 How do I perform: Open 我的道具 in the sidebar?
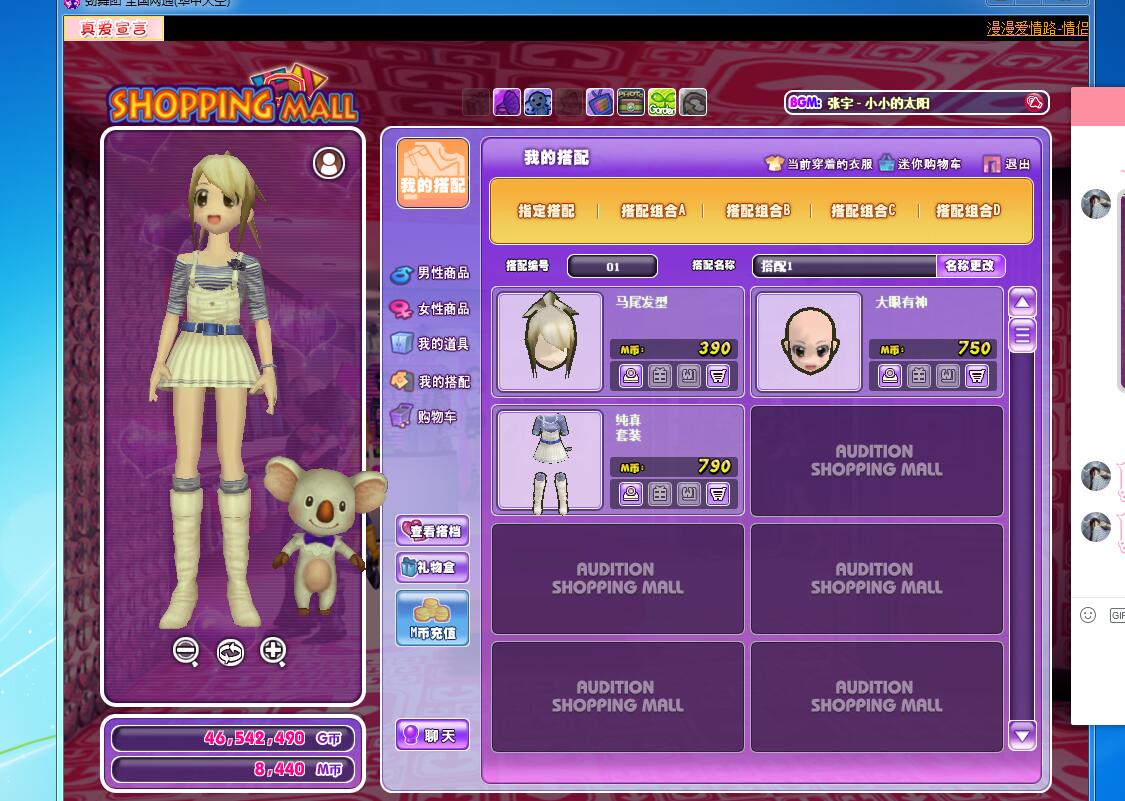(430, 344)
